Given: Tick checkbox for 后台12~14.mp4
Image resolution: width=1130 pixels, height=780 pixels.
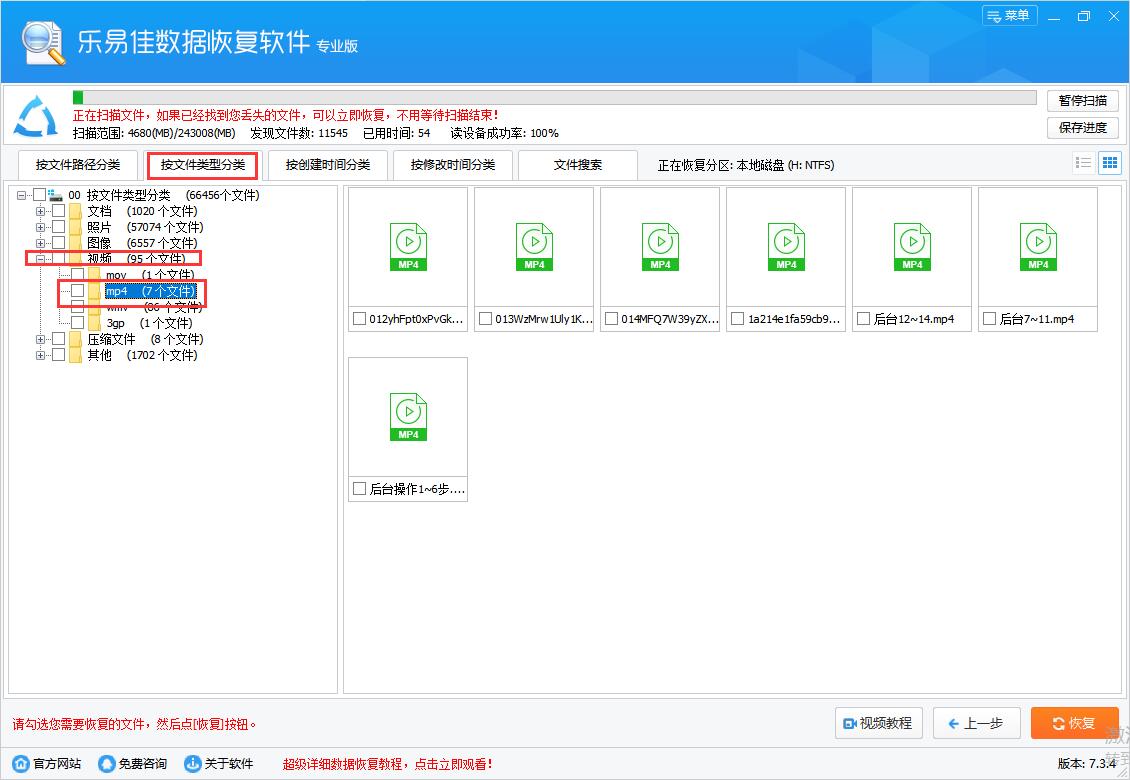Looking at the screenshot, I should coord(863,318).
